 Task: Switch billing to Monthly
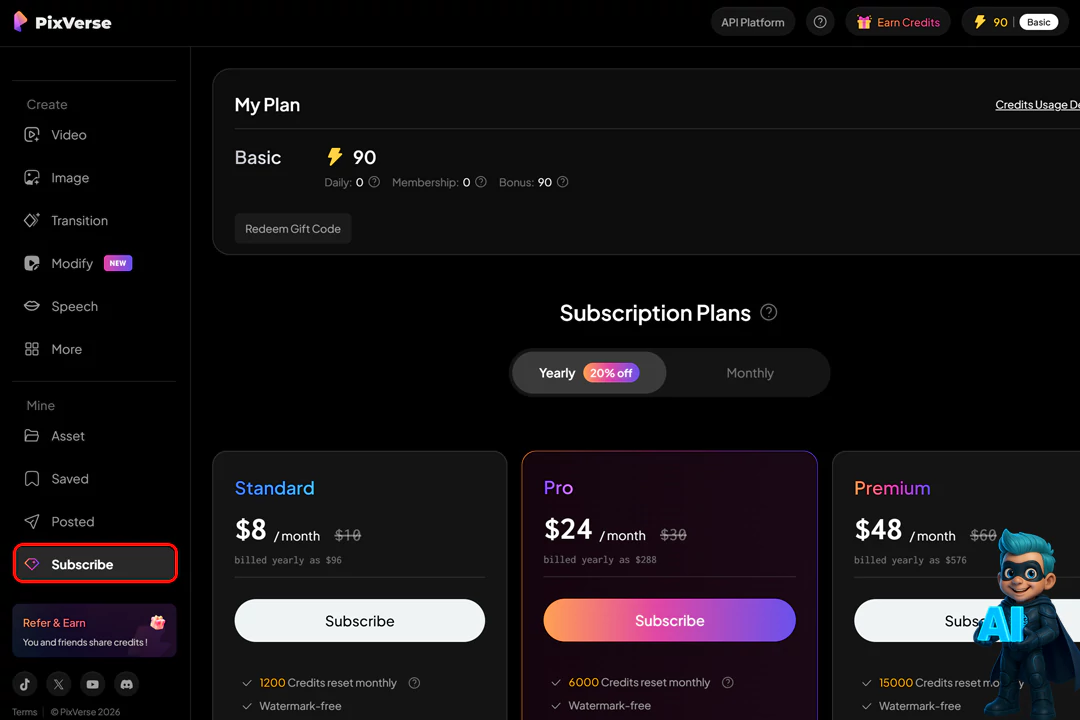click(749, 372)
